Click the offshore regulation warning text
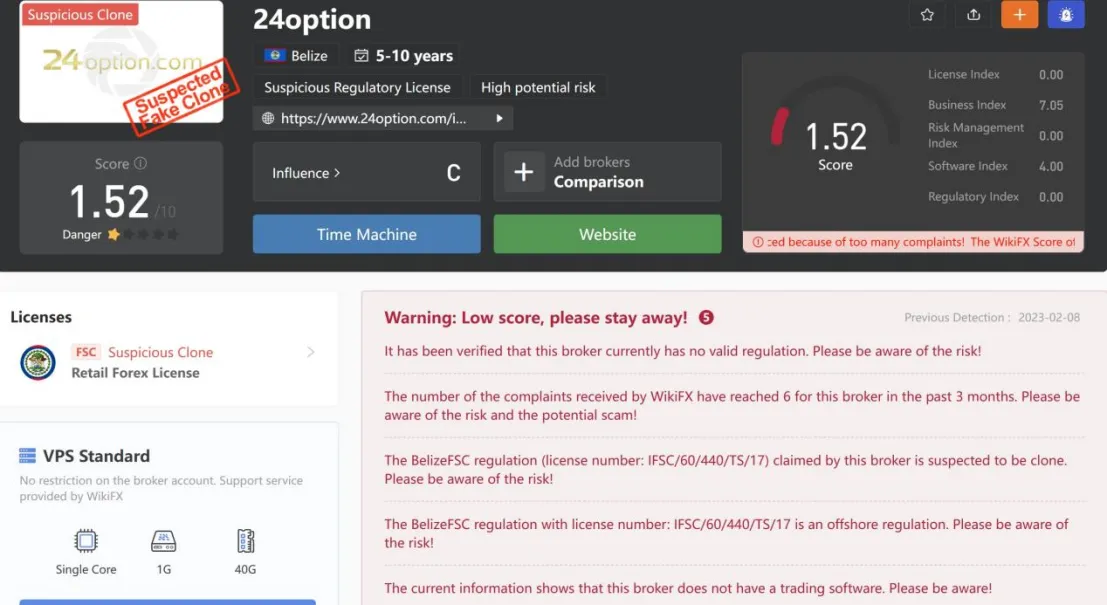Viewport: 1107px width, 605px height. coord(726,533)
